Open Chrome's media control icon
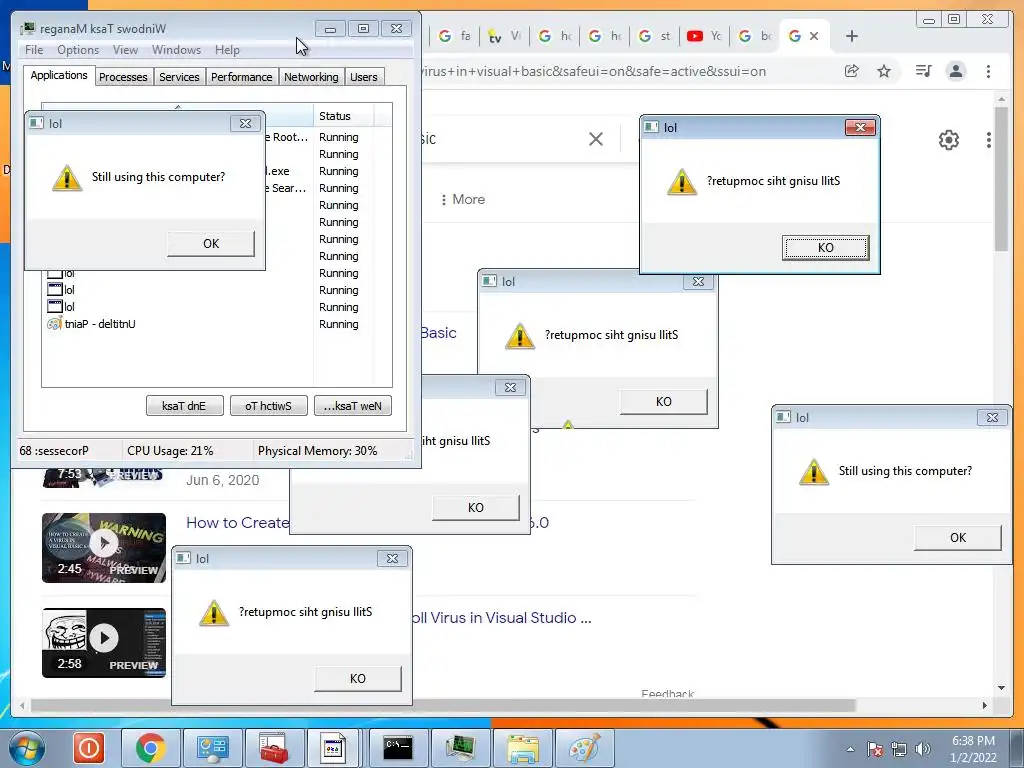The height and width of the screenshot is (768, 1024). [923, 71]
